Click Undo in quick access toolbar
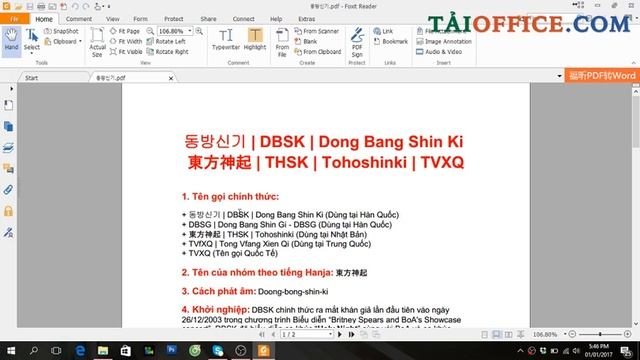Screen dimensions: 640x360 (x=75, y=6)
